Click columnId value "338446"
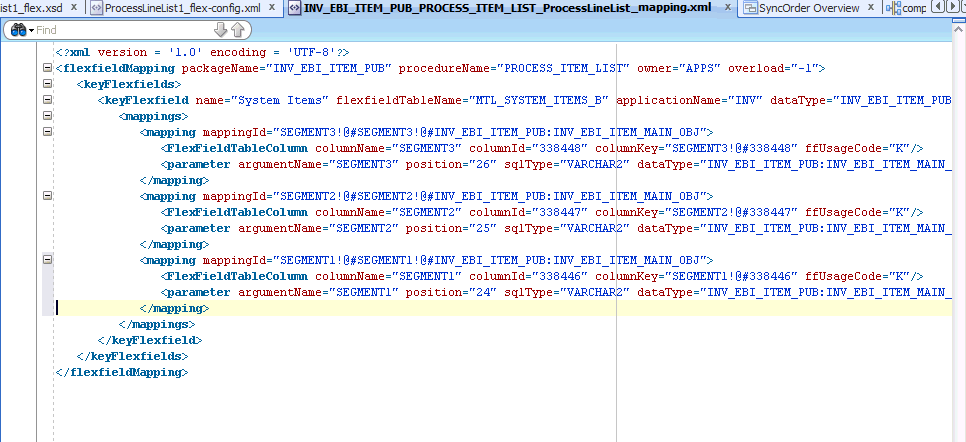 562,277
